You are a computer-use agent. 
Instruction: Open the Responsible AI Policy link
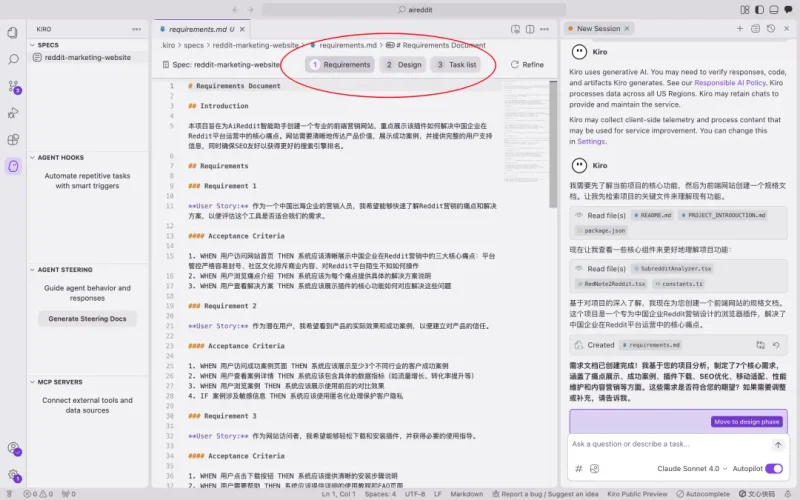(730, 83)
